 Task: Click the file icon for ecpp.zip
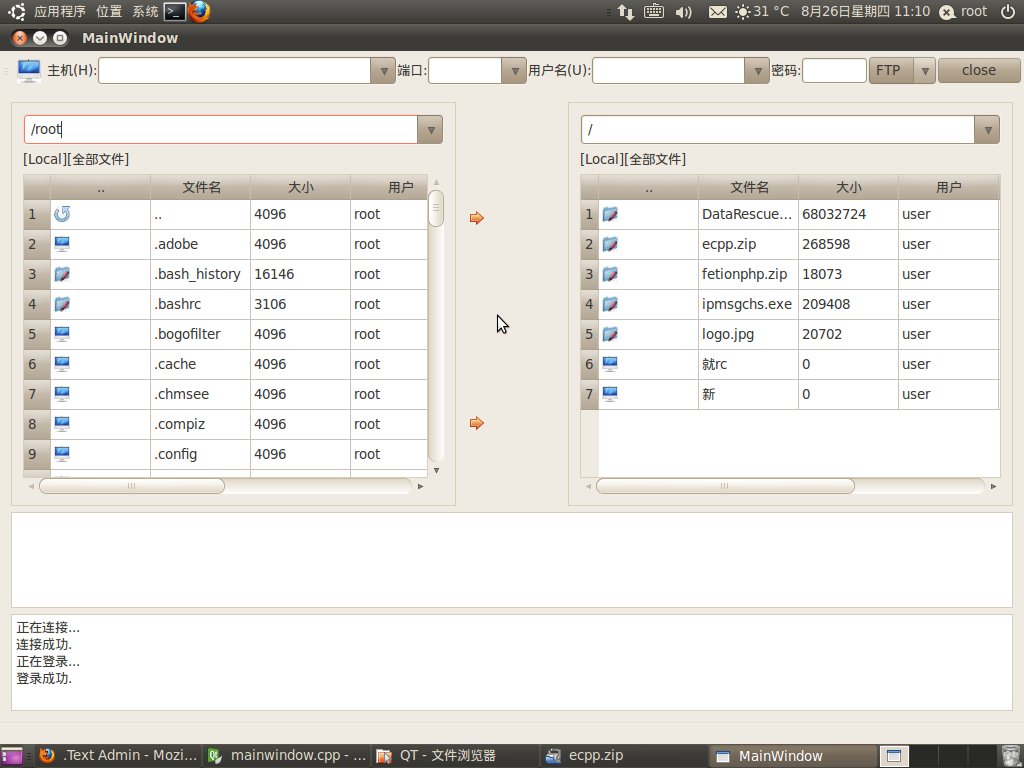610,244
